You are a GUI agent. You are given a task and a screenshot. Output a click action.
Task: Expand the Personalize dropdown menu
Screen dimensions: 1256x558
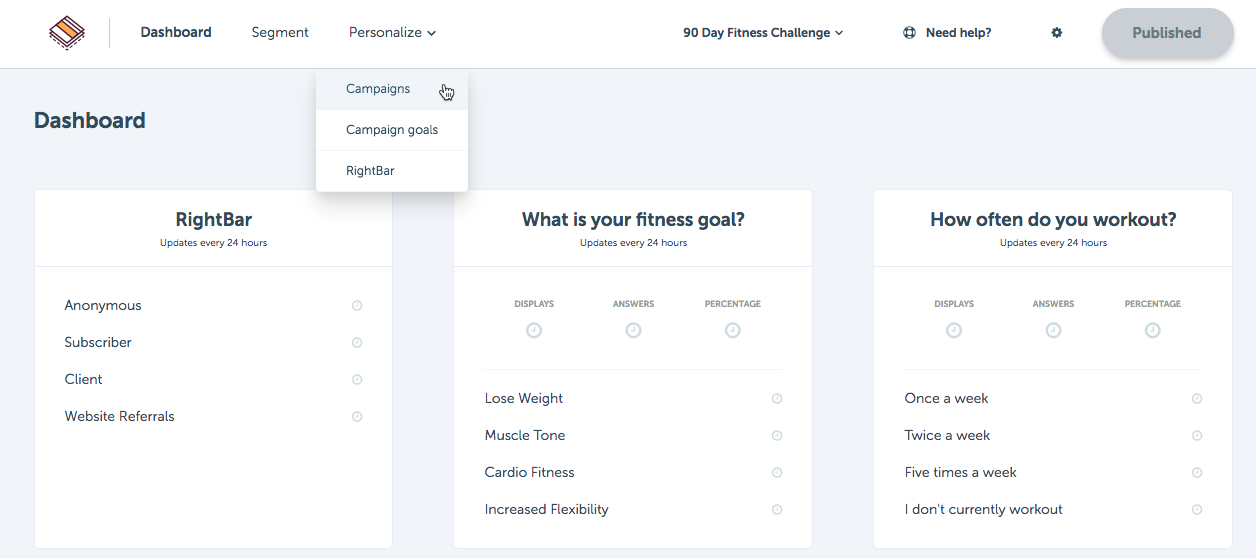coord(392,33)
